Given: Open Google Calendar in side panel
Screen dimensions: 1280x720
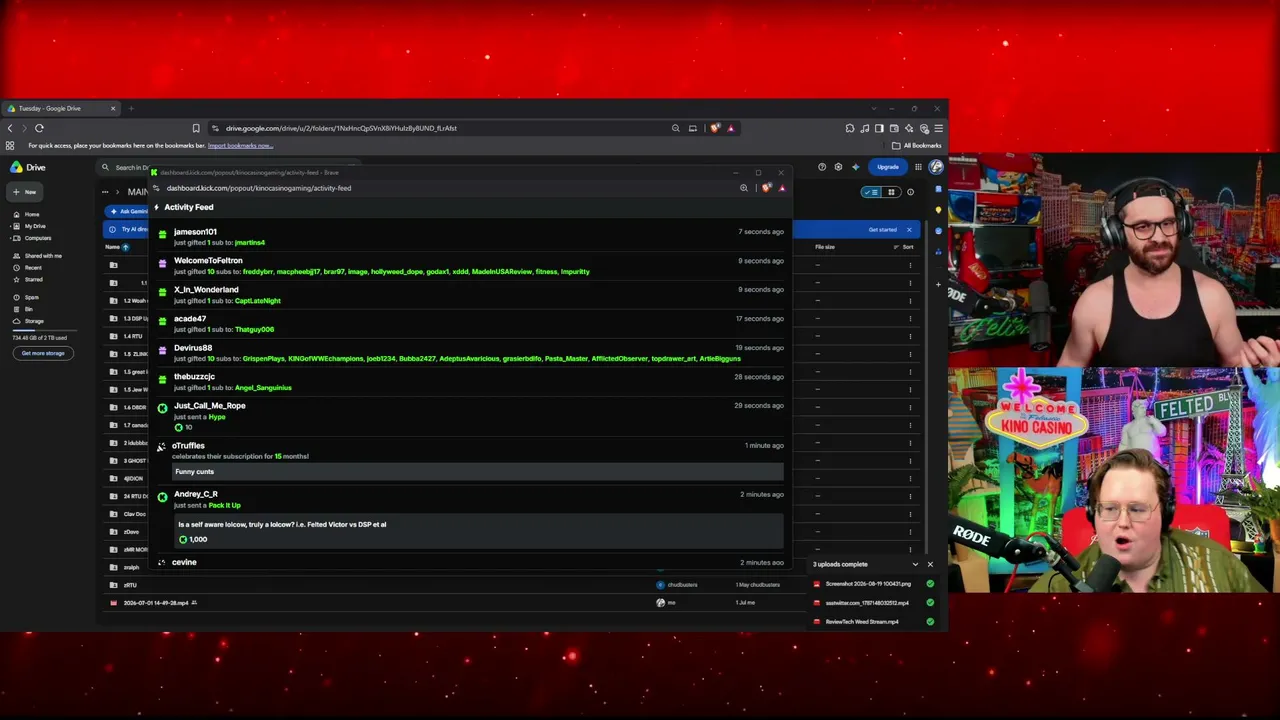Looking at the screenshot, I should pyautogui.click(x=938, y=189).
